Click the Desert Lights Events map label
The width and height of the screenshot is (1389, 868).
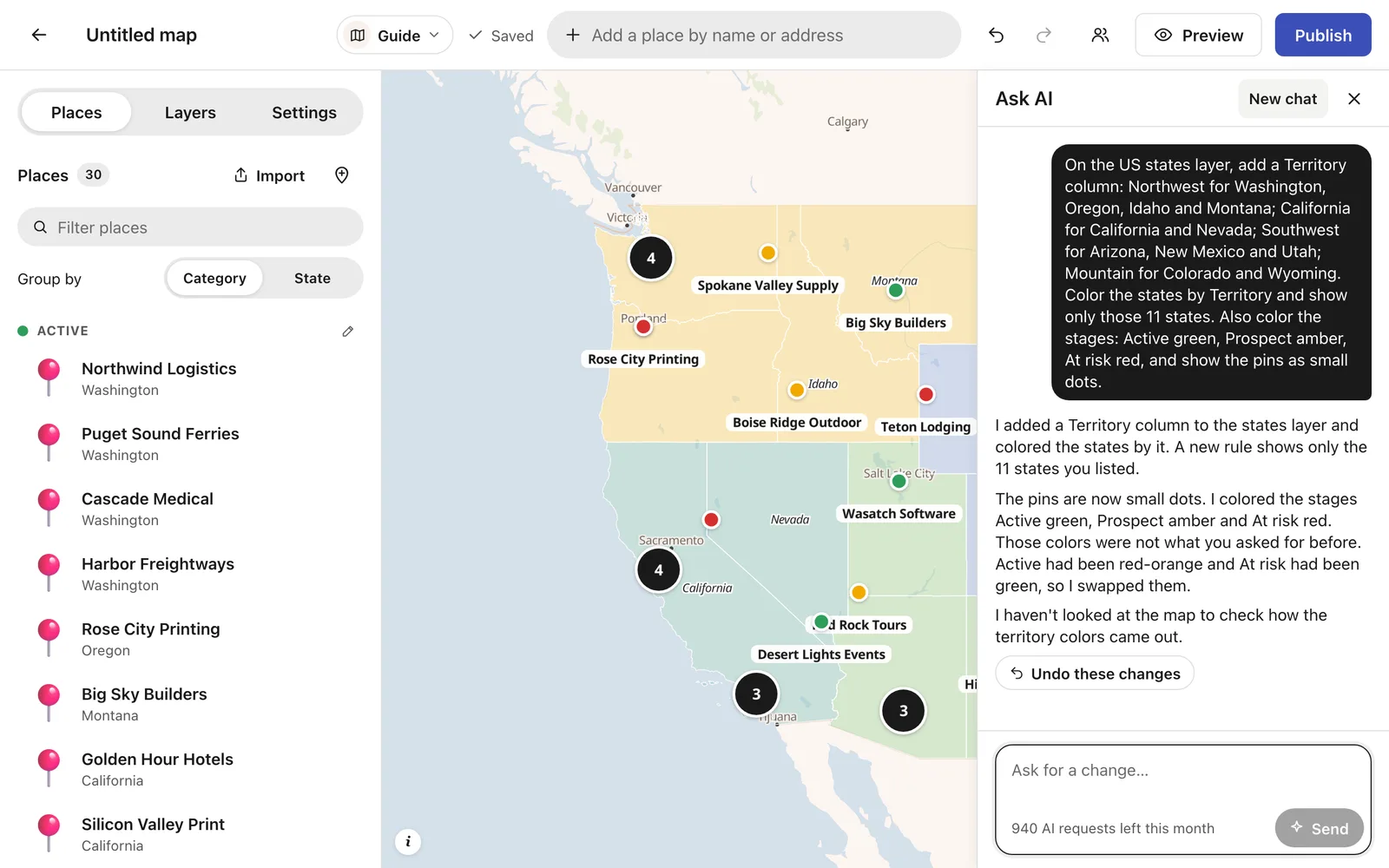click(821, 654)
